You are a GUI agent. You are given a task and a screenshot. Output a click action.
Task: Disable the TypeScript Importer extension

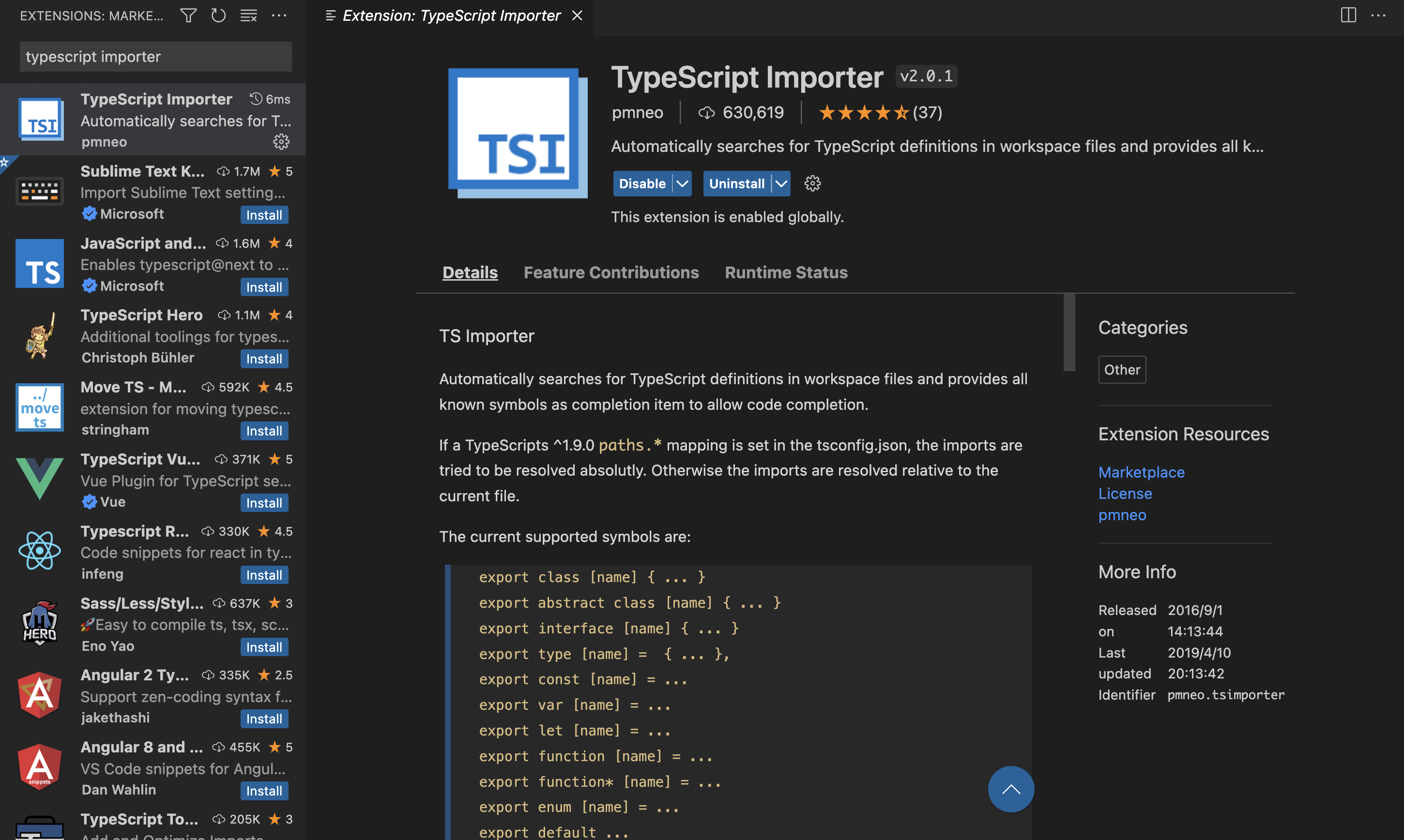tap(642, 183)
